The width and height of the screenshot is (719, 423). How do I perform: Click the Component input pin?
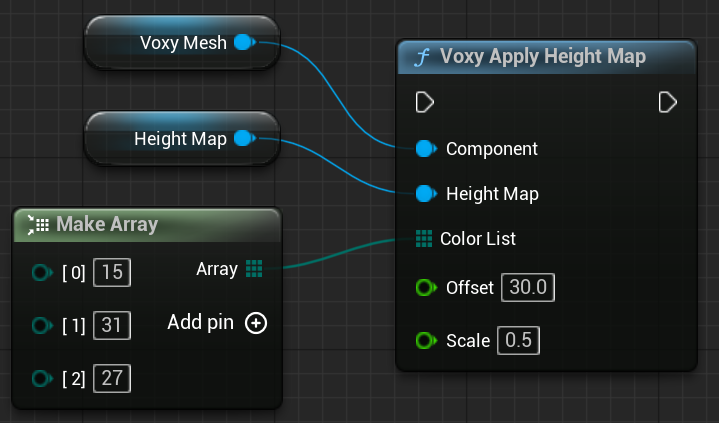pyautogui.click(x=425, y=149)
